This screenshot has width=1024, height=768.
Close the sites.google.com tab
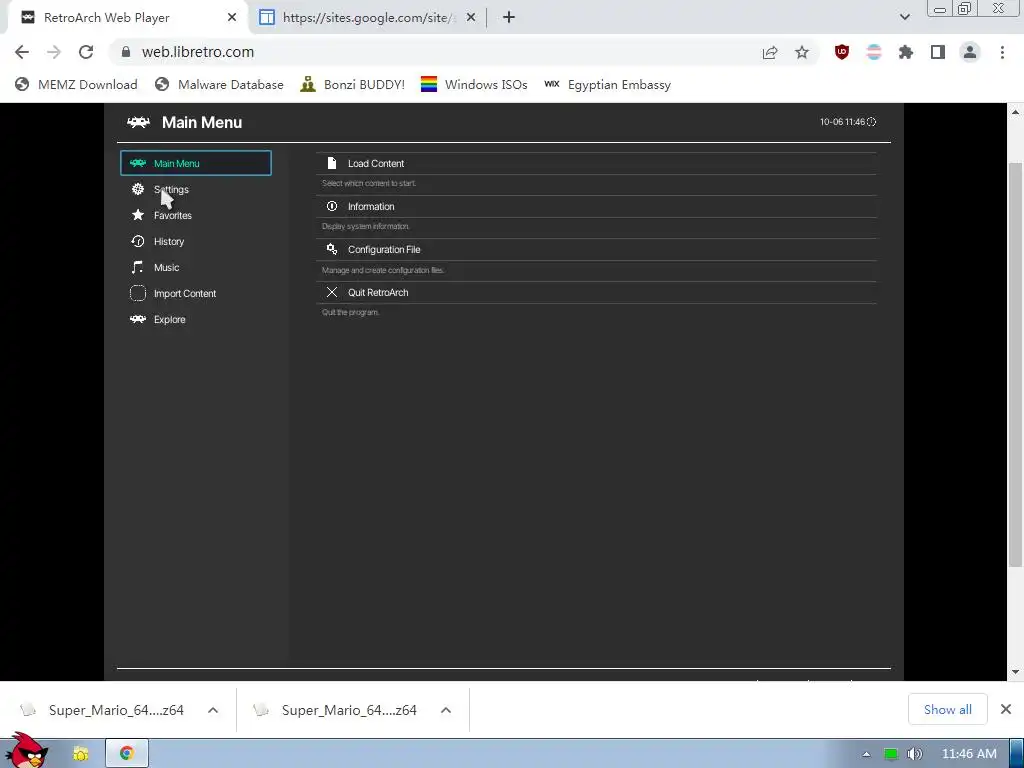pos(471,18)
